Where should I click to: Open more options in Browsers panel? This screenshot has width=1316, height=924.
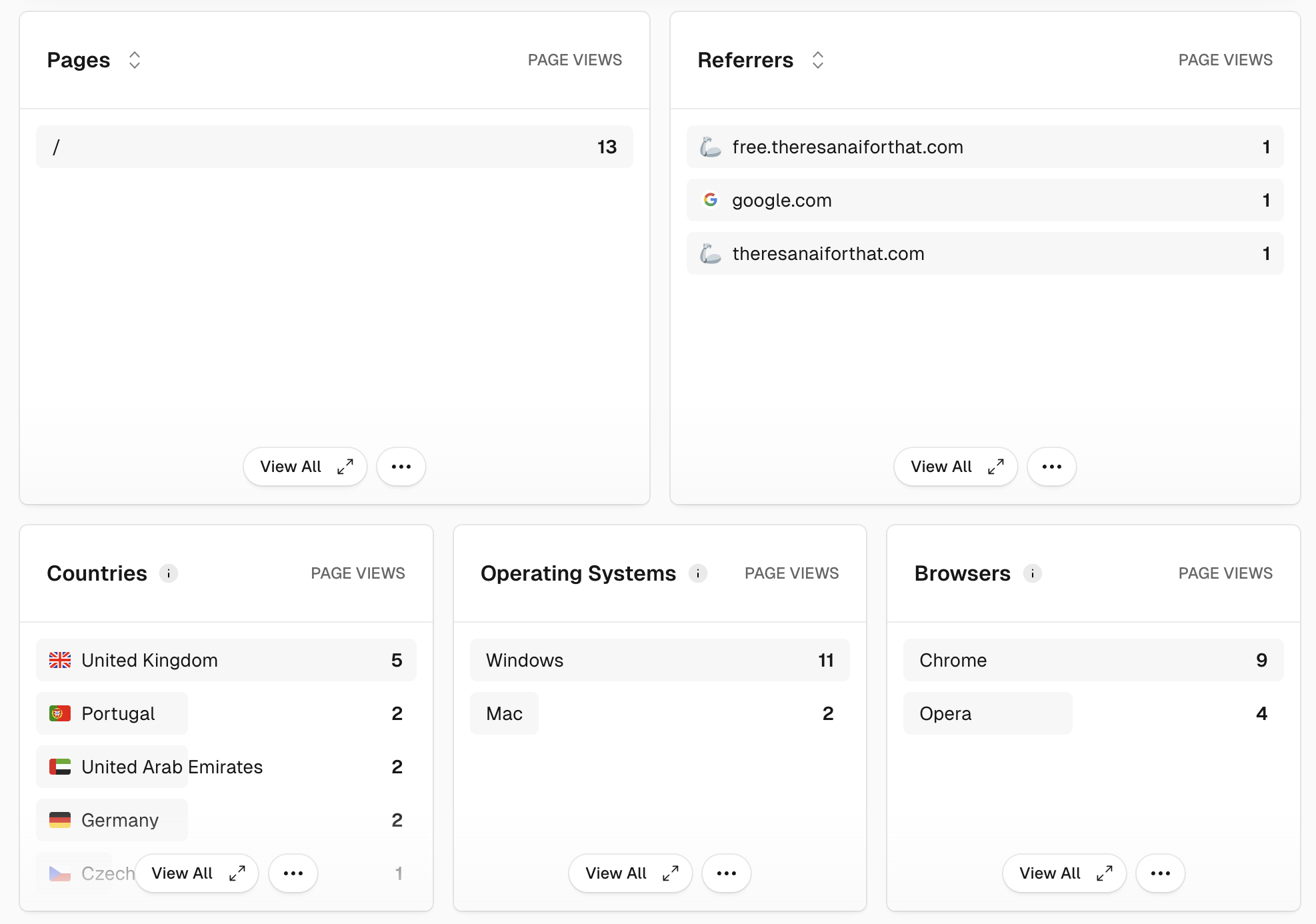pyautogui.click(x=1161, y=873)
